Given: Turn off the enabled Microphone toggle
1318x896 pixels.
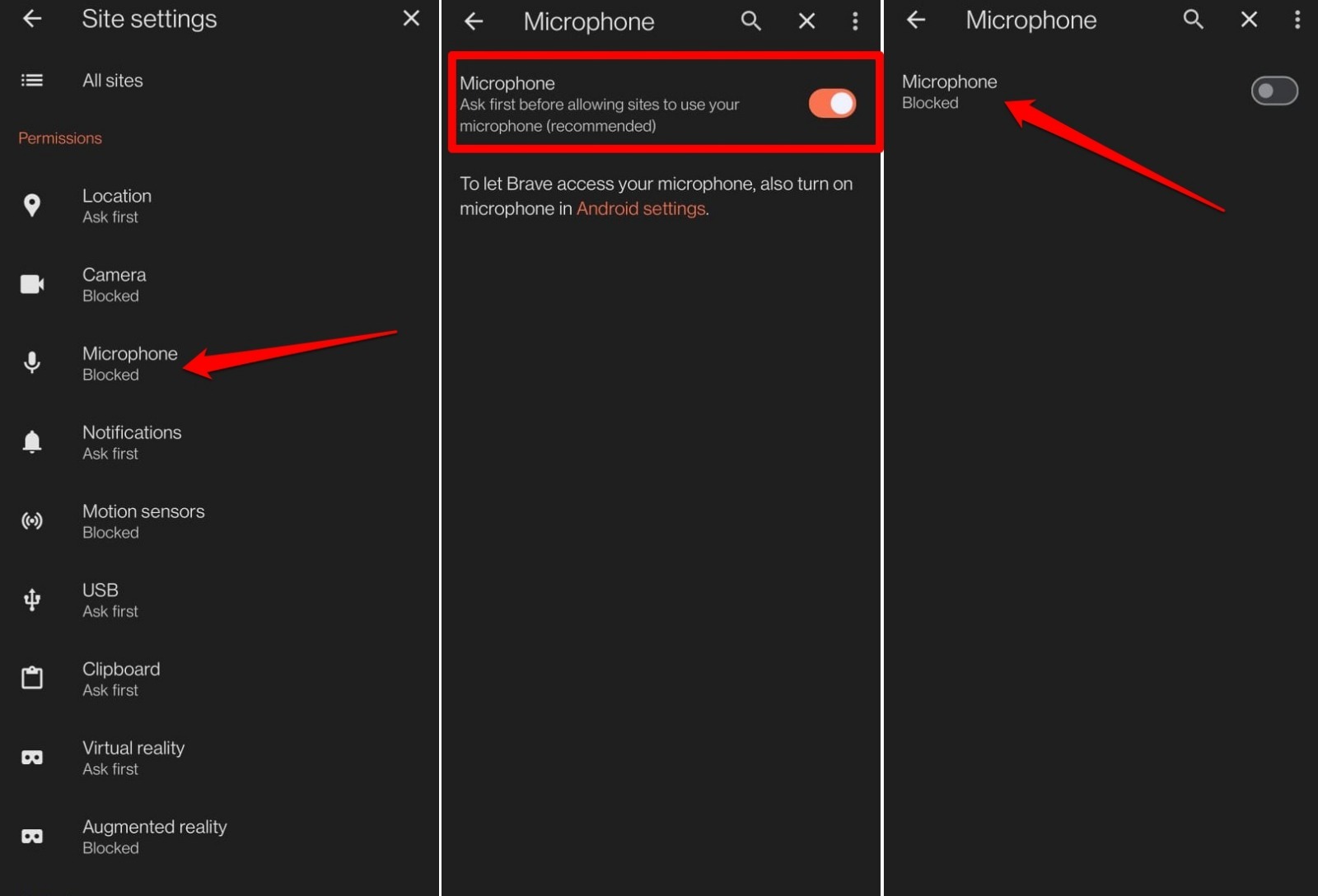Looking at the screenshot, I should point(832,104).
